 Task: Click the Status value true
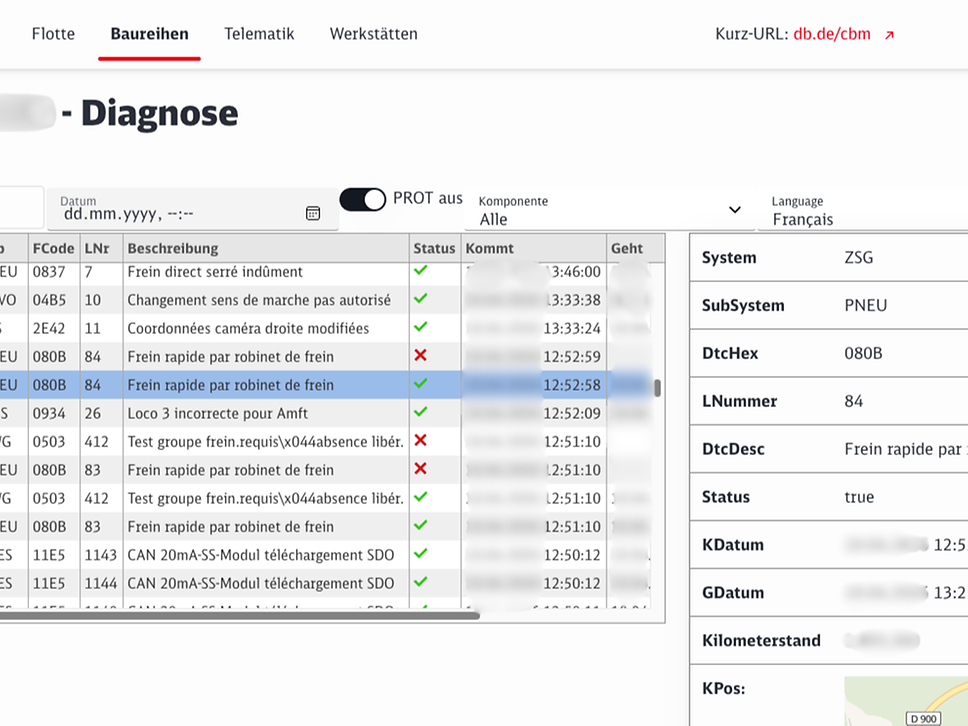click(859, 497)
